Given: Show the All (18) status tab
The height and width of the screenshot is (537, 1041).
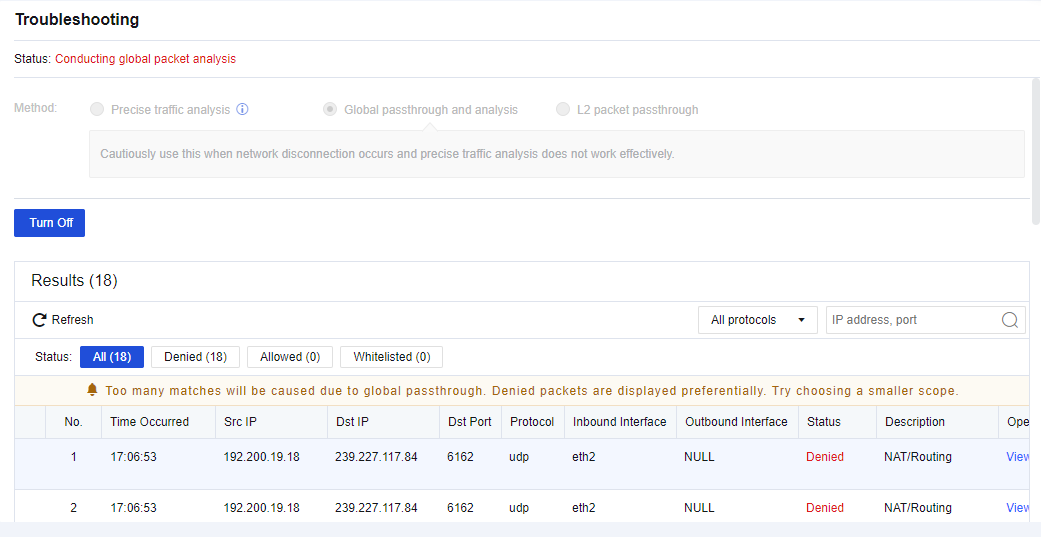Looking at the screenshot, I should tap(112, 357).
